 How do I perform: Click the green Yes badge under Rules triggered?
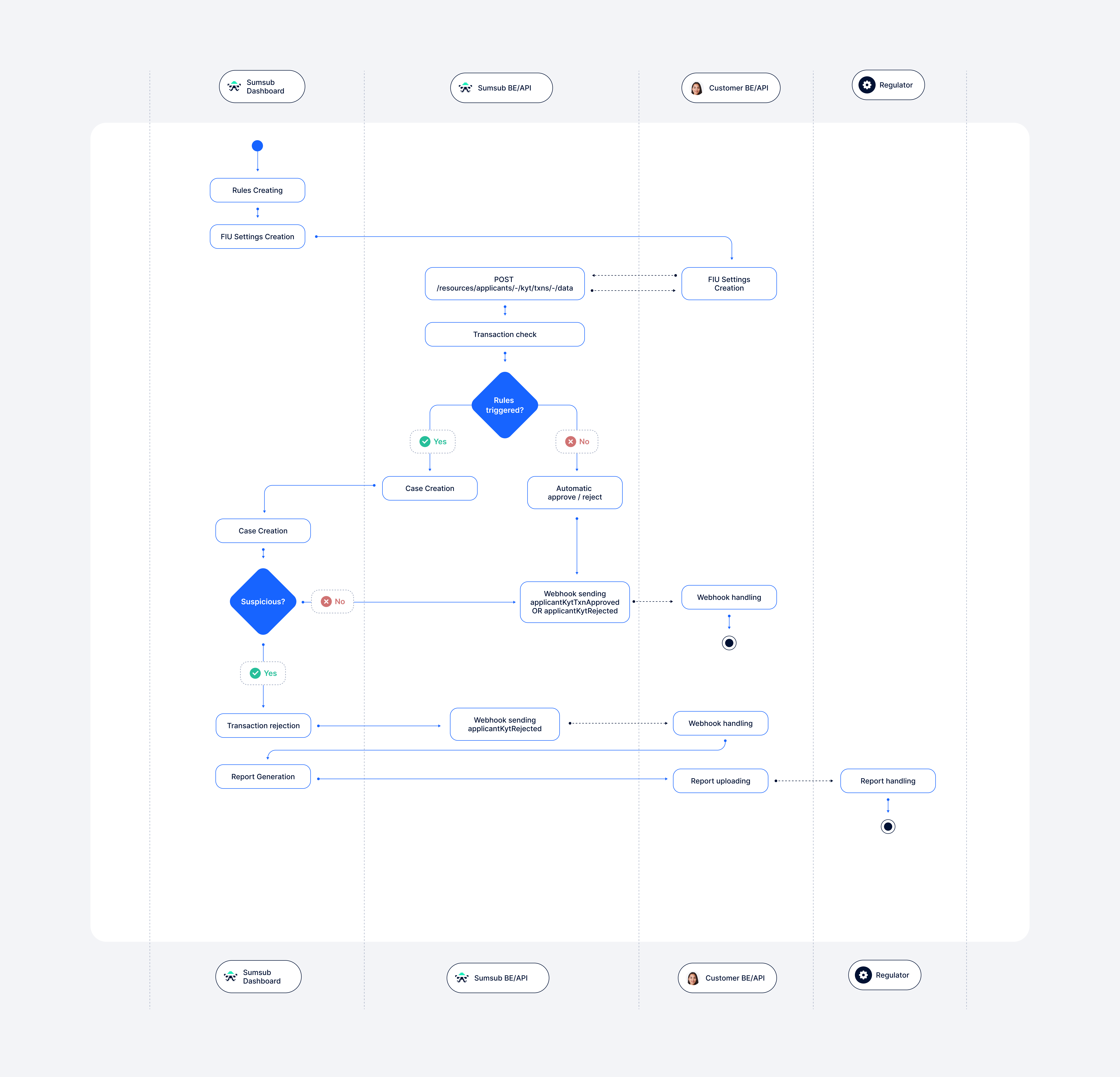[433, 441]
